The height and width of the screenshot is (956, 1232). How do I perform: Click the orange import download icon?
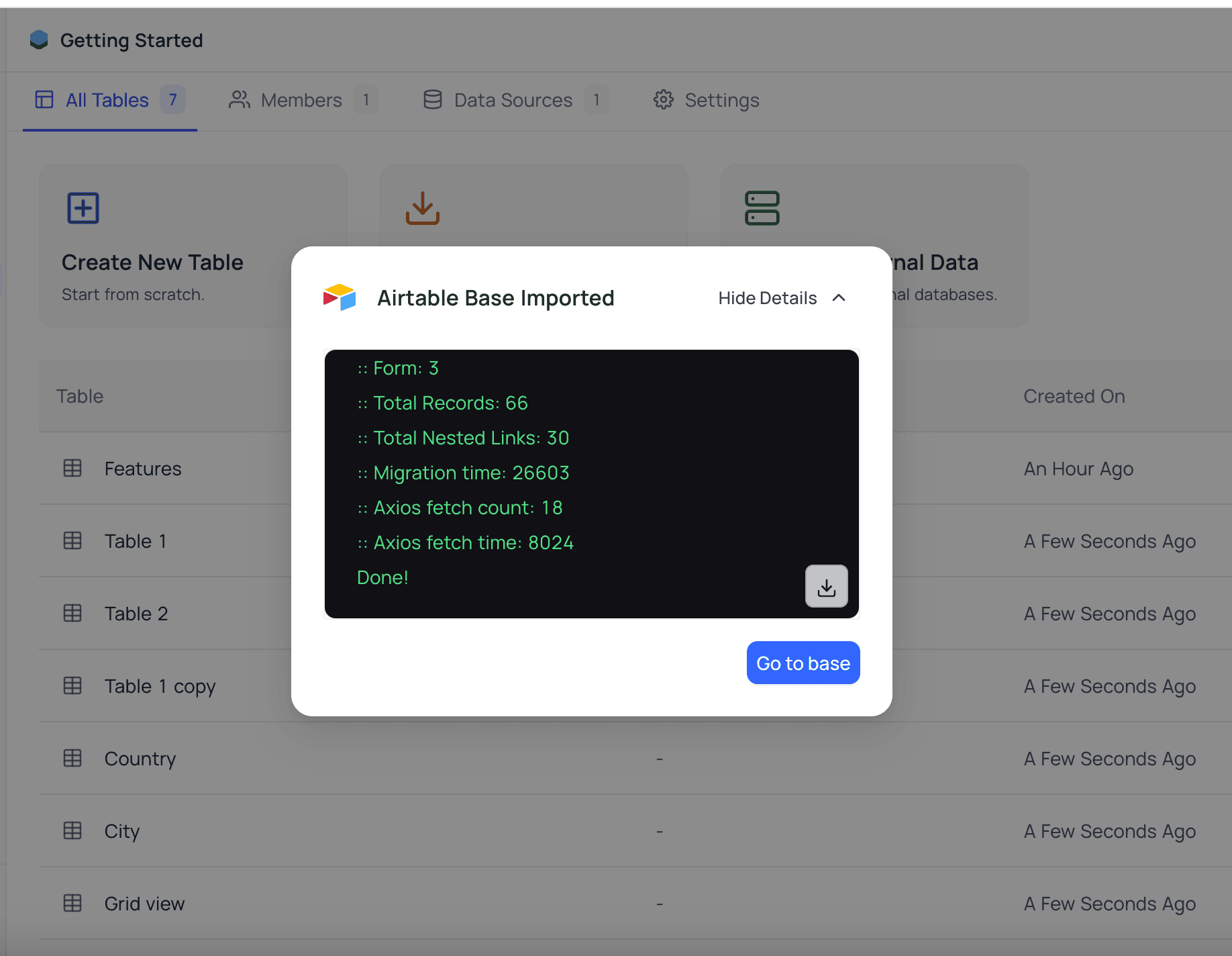coord(423,208)
